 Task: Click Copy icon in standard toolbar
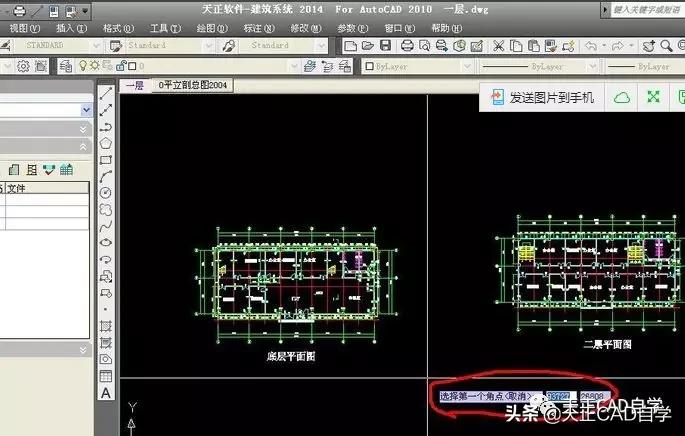tap(516, 45)
